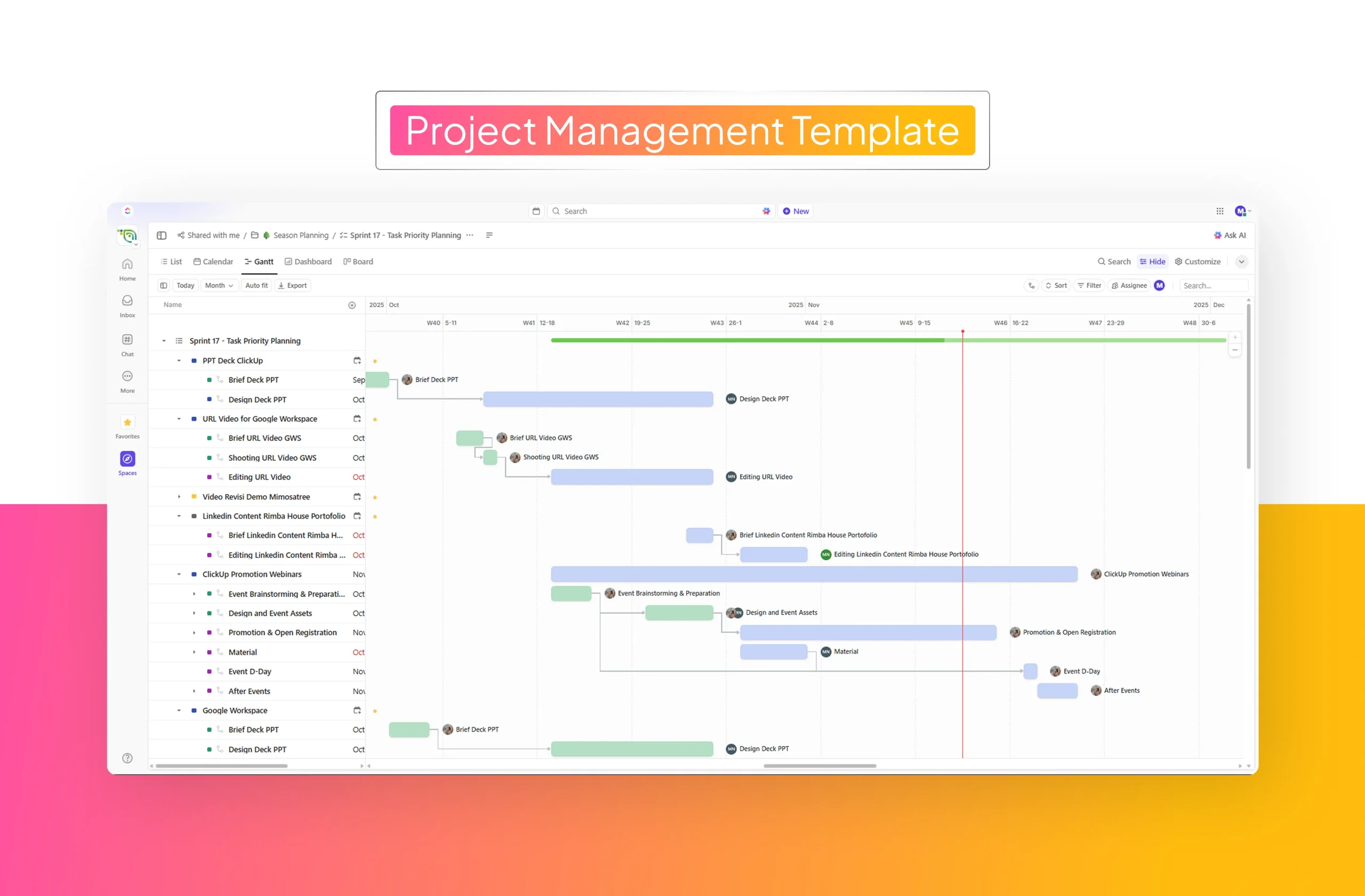
Task: Switch to the Board view tab
Action: point(358,261)
